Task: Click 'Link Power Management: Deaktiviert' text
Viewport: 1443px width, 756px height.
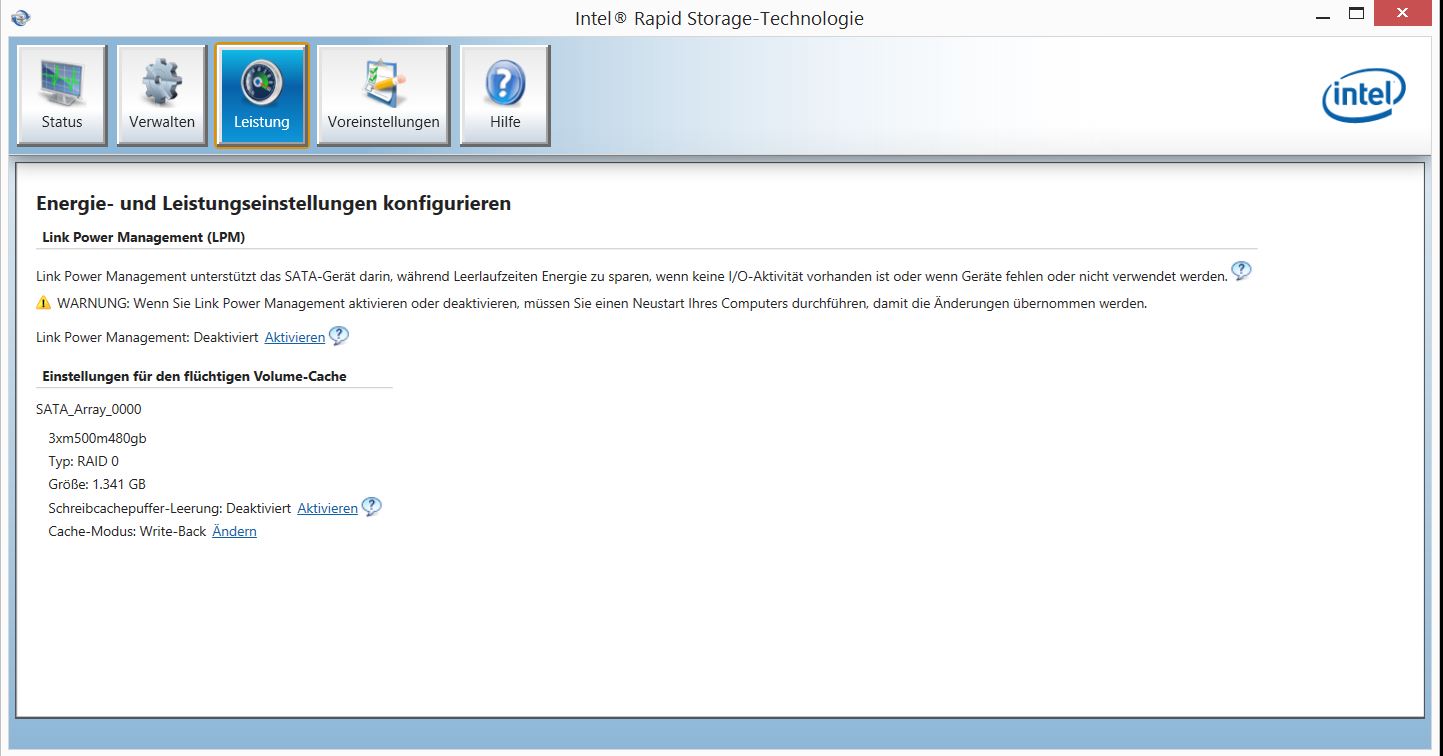Action: [x=147, y=338]
